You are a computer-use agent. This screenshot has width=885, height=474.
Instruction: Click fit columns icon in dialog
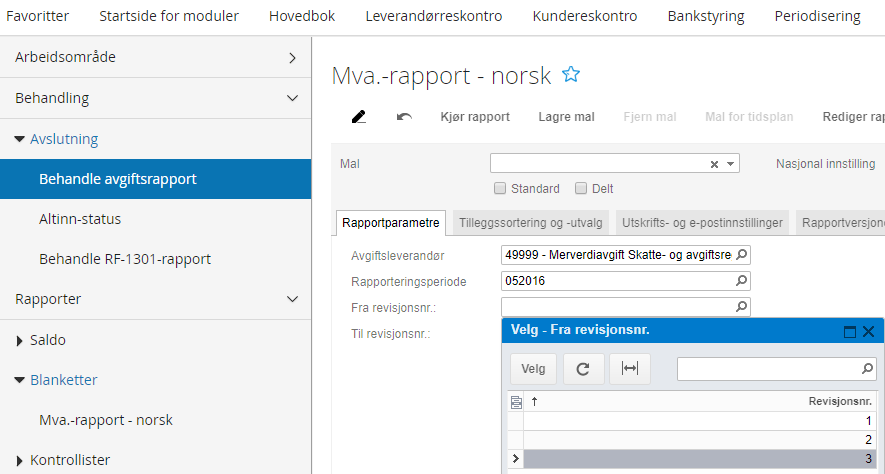630,369
